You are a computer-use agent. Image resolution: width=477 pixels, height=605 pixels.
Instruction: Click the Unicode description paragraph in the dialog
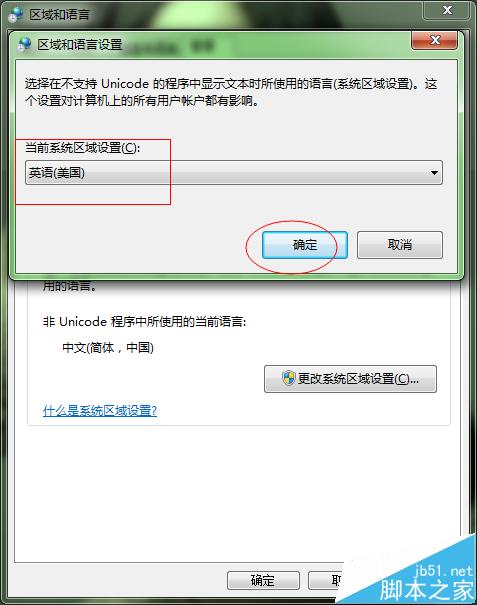point(231,92)
